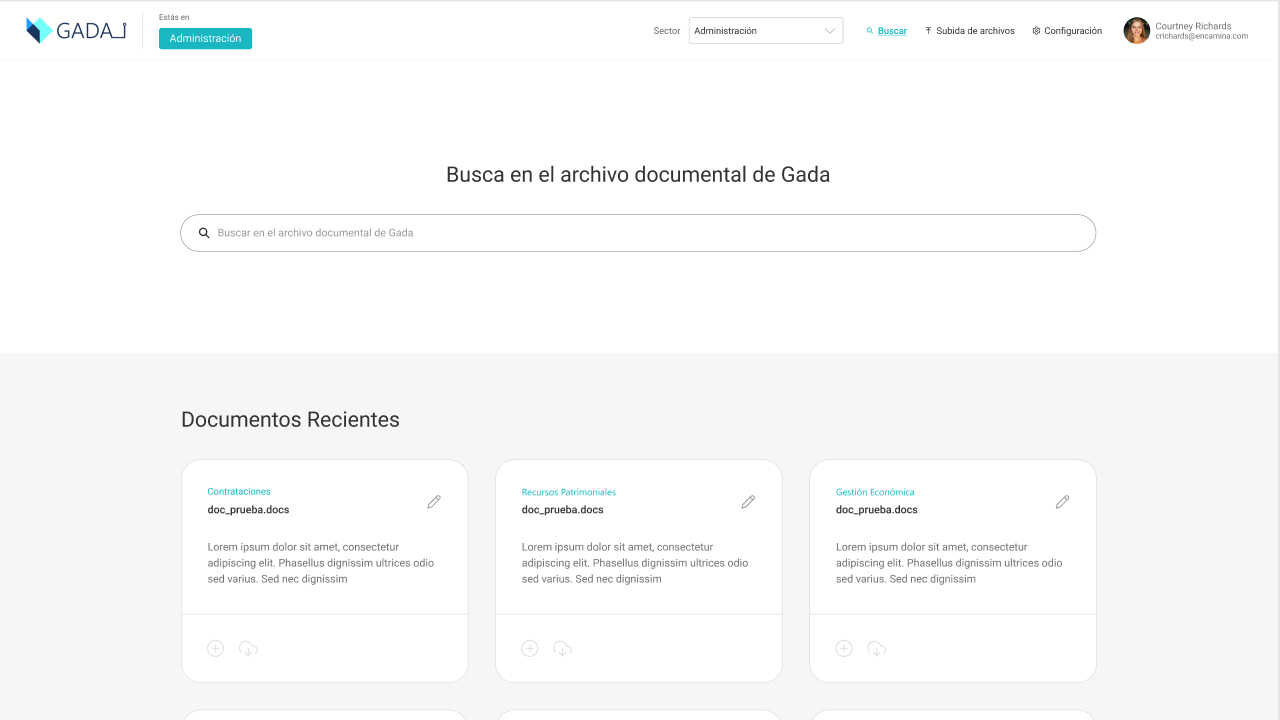The image size is (1280, 720).
Task: Open the Buscar menu item
Action: coord(887,31)
